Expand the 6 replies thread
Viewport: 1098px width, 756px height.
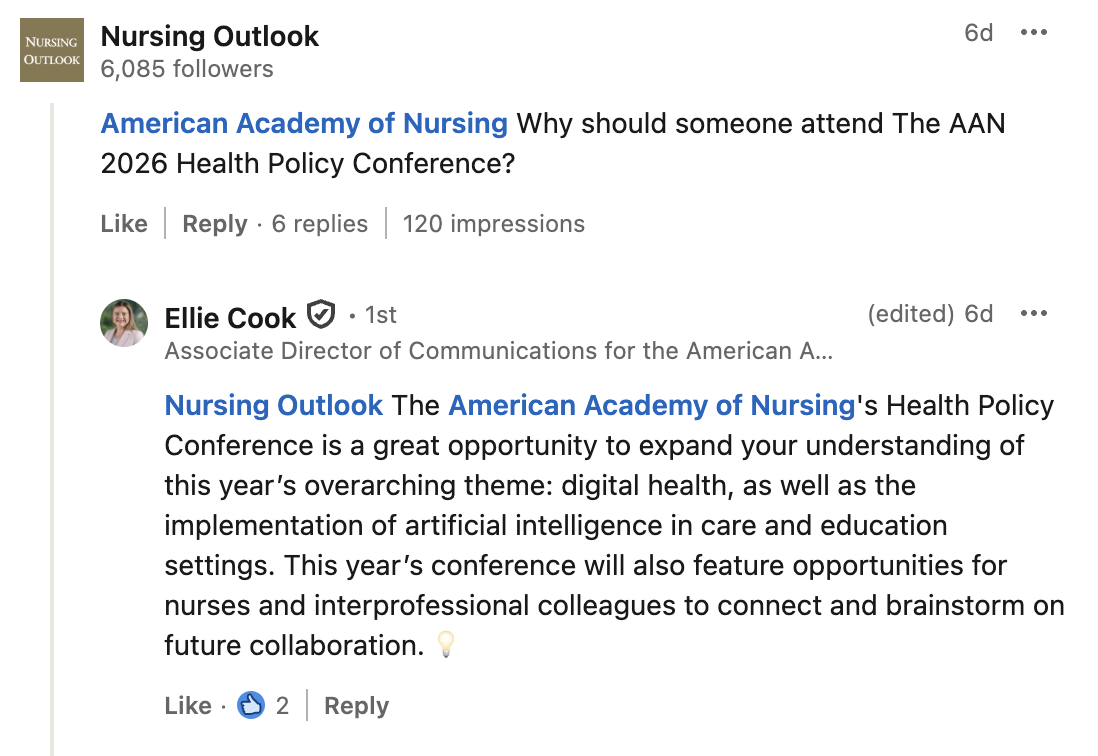[319, 223]
